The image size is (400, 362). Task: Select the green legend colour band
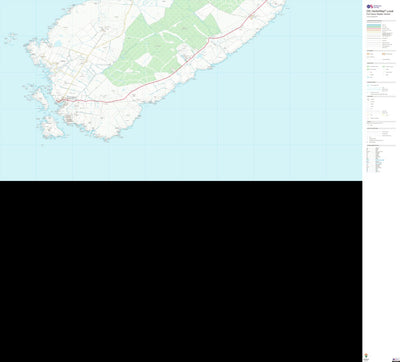click(374, 27)
